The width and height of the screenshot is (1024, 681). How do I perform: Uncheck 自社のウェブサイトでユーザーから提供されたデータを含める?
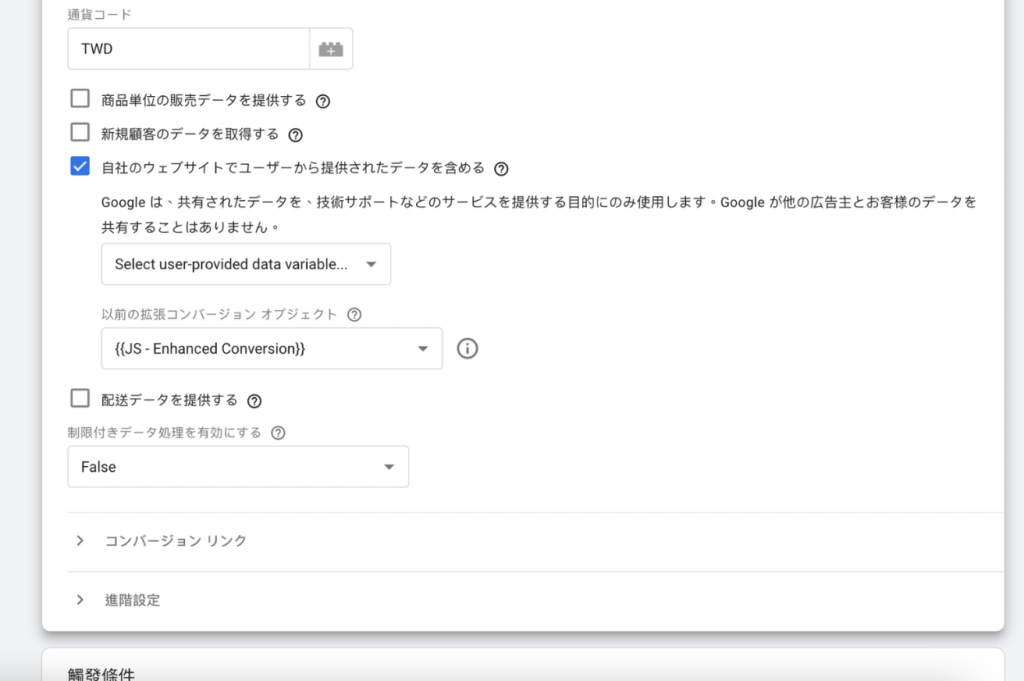click(80, 167)
